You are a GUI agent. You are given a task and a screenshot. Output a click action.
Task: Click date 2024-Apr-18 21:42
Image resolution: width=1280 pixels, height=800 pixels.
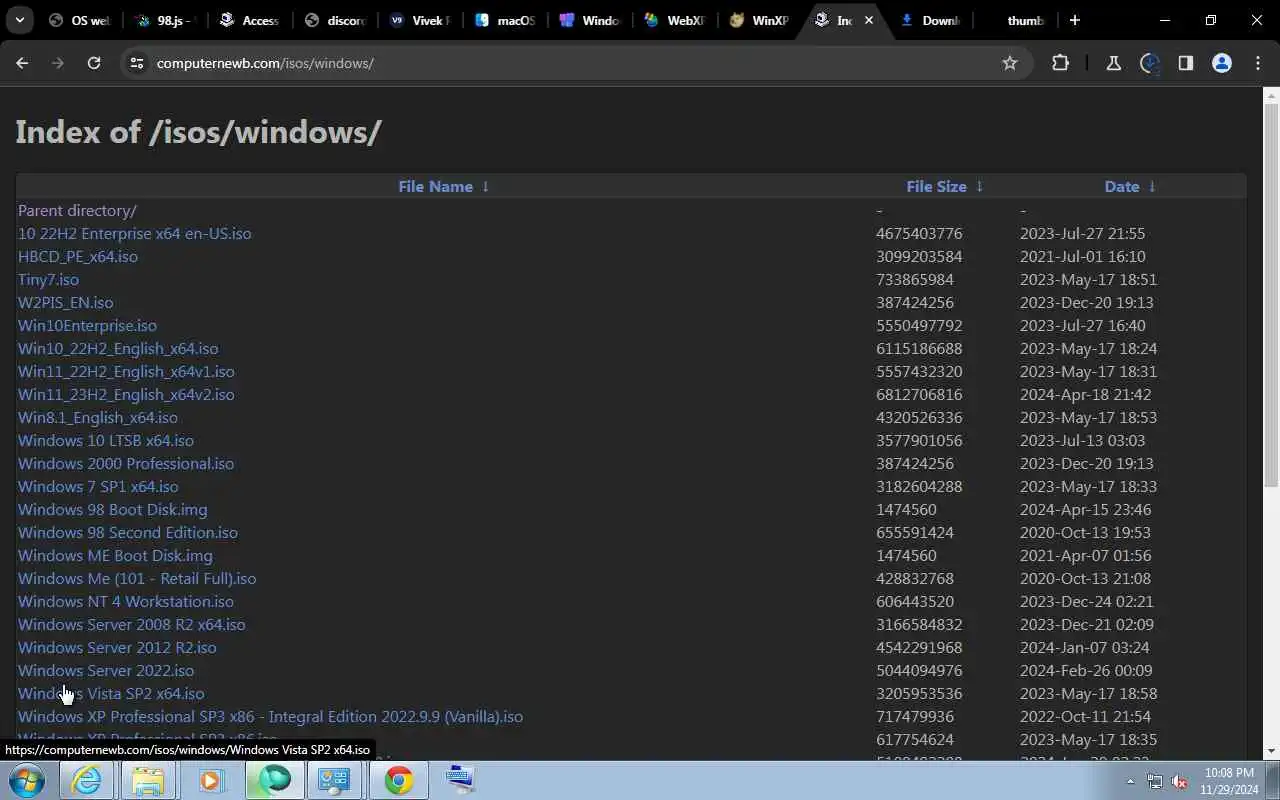point(1085,394)
